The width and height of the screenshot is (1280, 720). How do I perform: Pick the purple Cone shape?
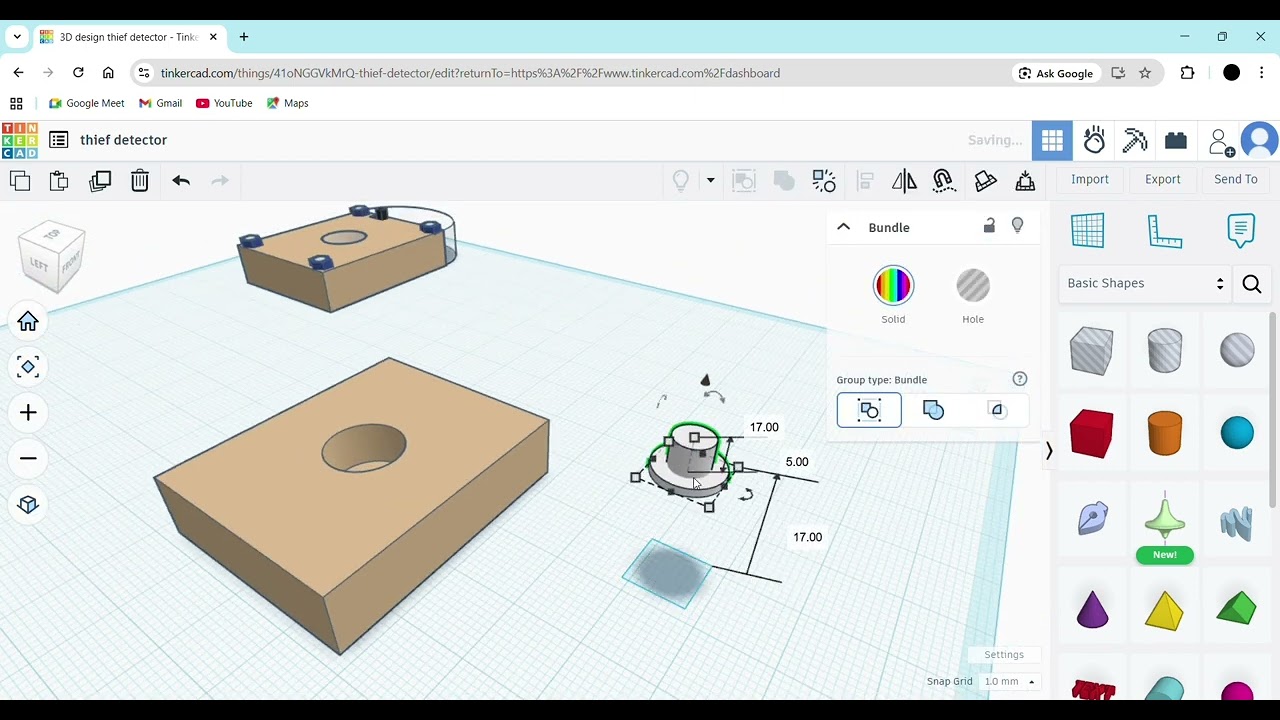[x=1092, y=608]
